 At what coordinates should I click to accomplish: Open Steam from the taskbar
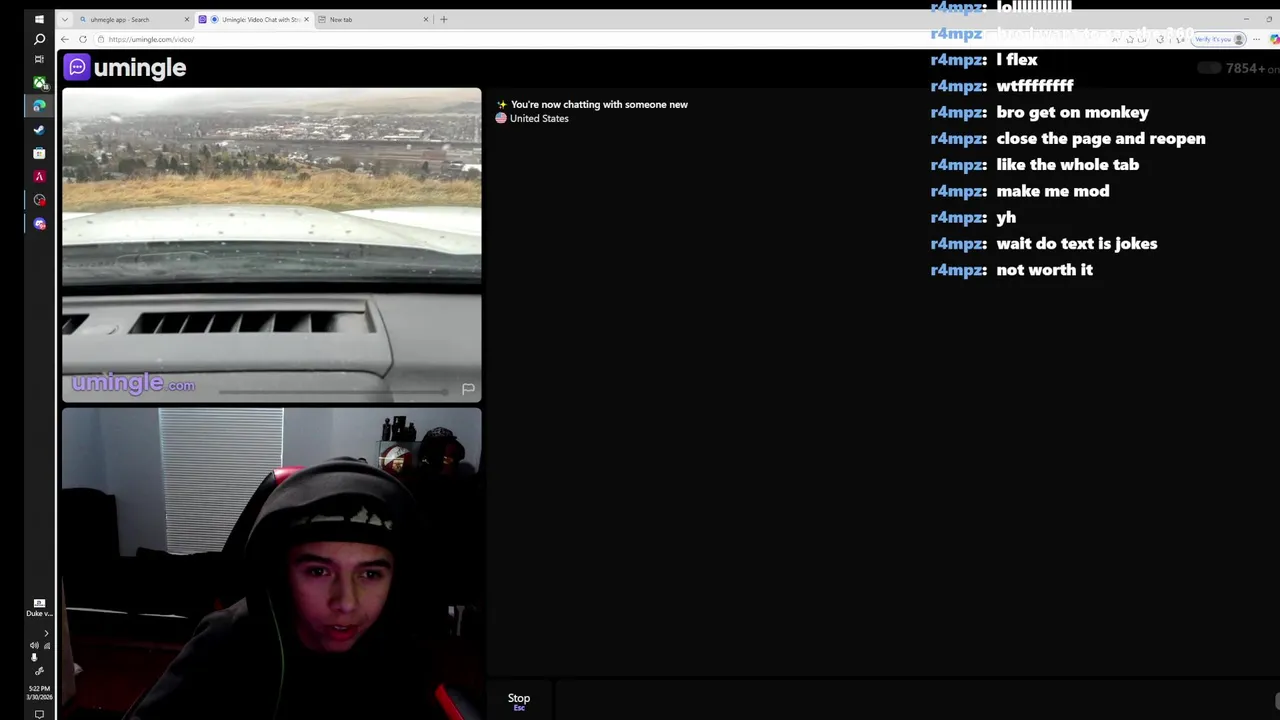(x=39, y=129)
